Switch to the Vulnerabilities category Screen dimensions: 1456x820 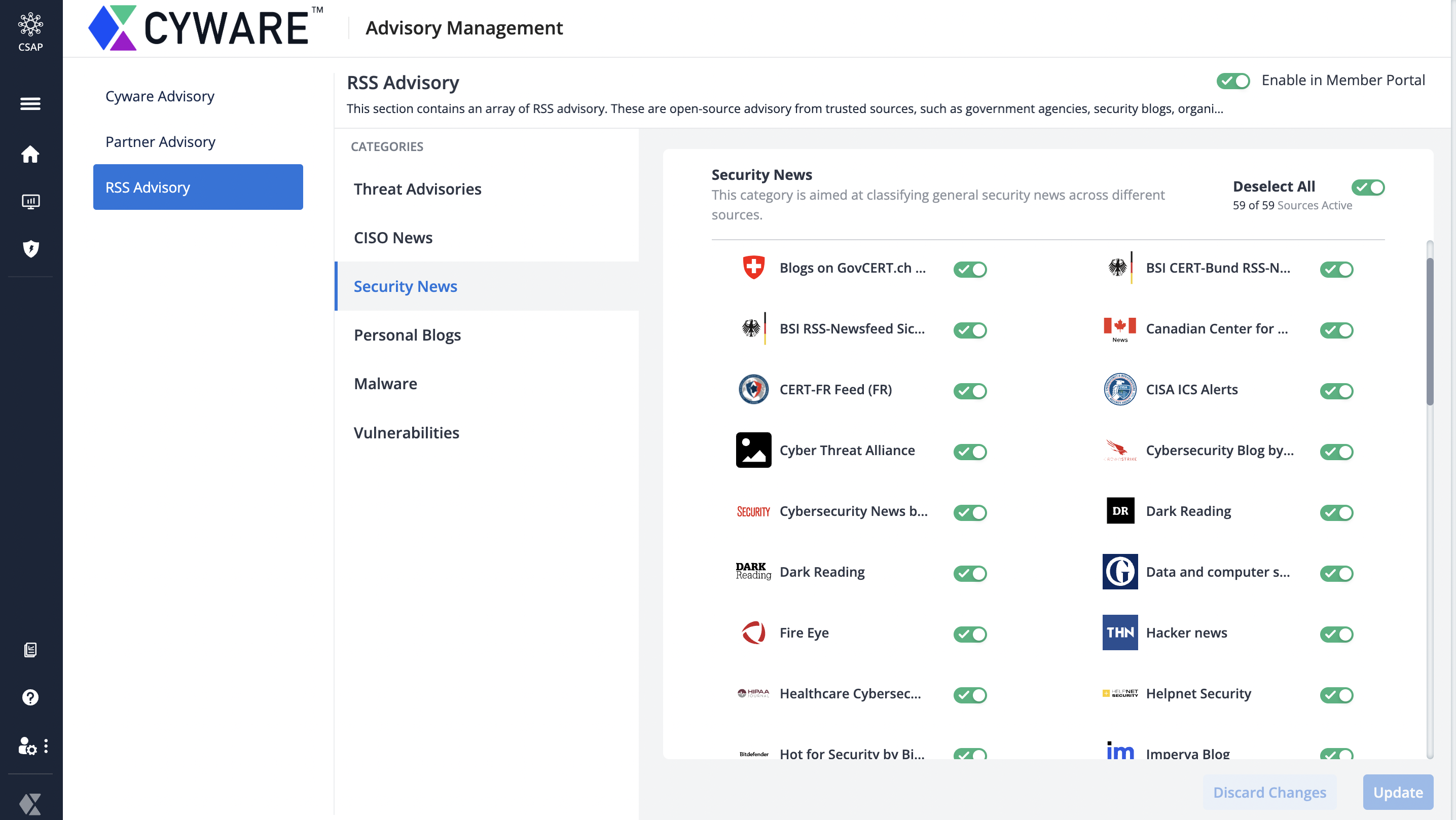pyautogui.click(x=406, y=432)
